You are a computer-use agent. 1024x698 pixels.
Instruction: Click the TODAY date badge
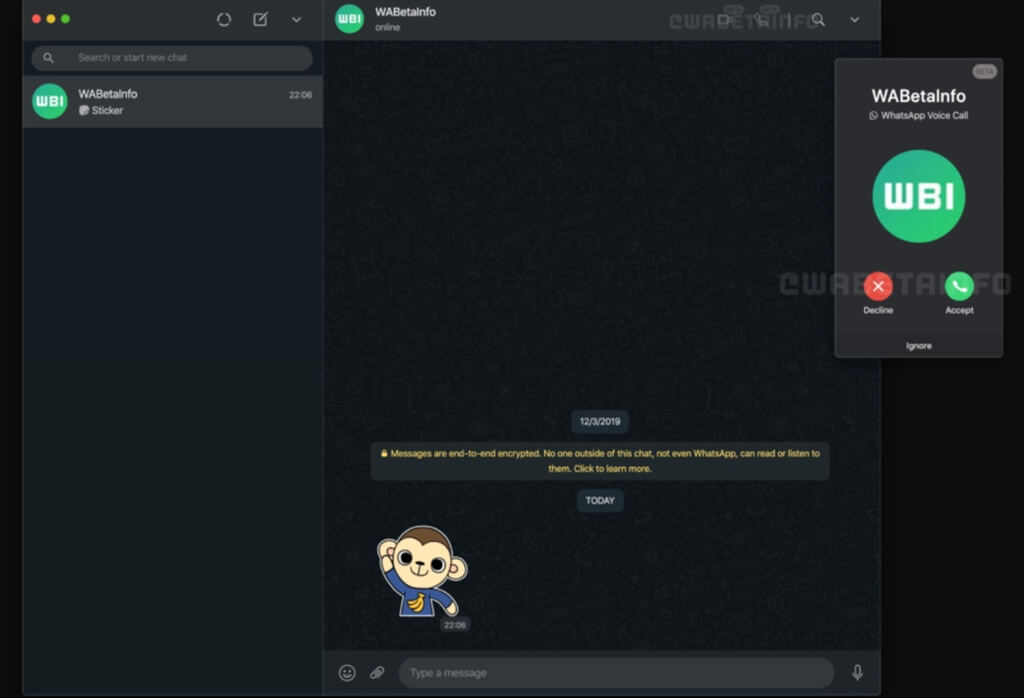coord(600,500)
